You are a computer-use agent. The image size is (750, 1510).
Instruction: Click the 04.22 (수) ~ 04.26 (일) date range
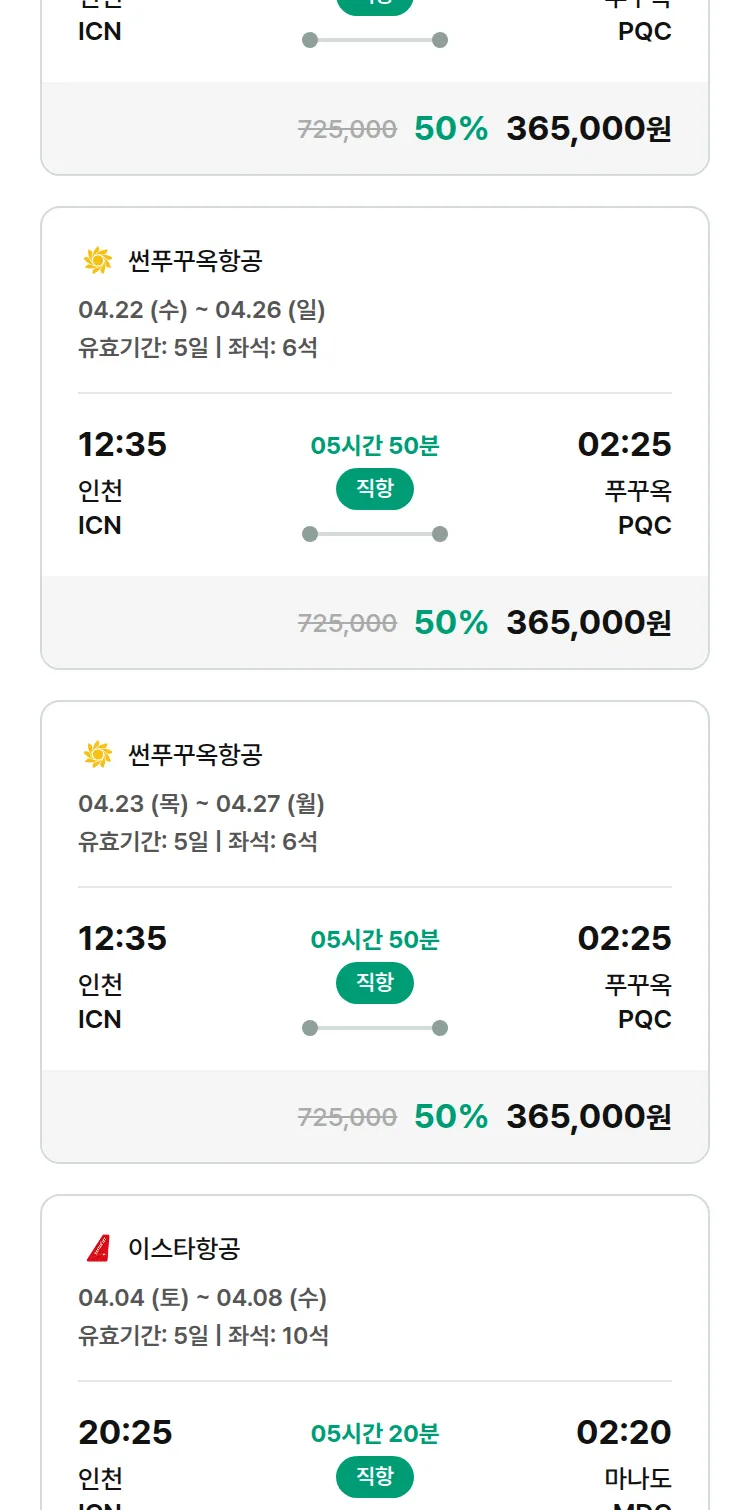202,310
